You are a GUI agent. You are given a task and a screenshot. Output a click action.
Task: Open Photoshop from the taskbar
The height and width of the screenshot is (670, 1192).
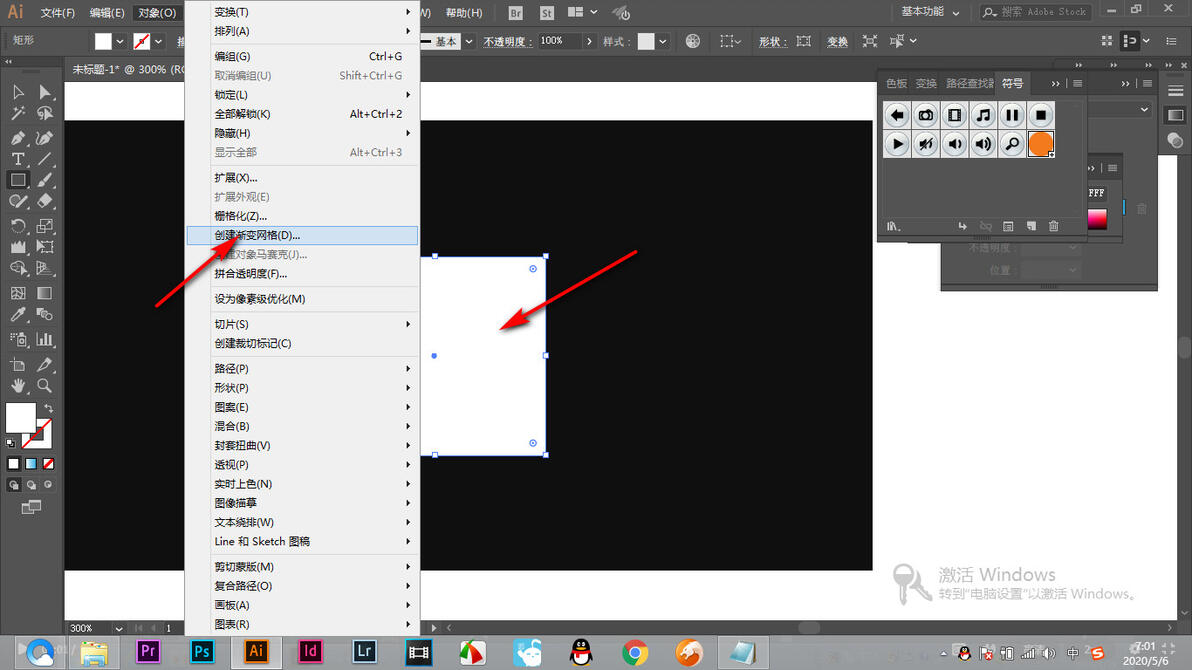(201, 652)
